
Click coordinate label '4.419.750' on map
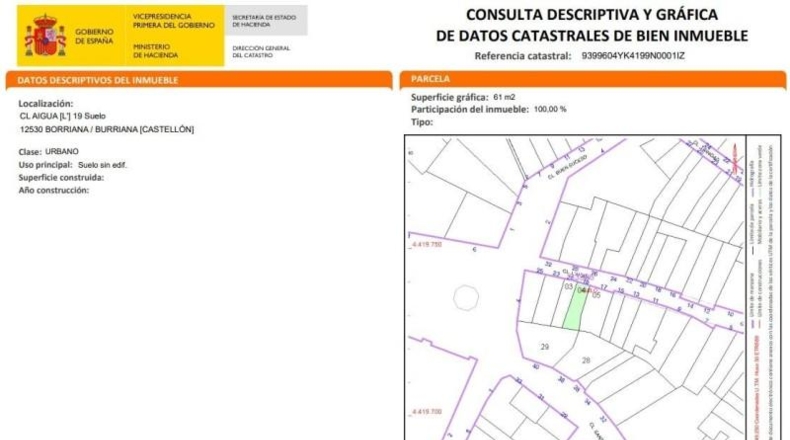426,244
